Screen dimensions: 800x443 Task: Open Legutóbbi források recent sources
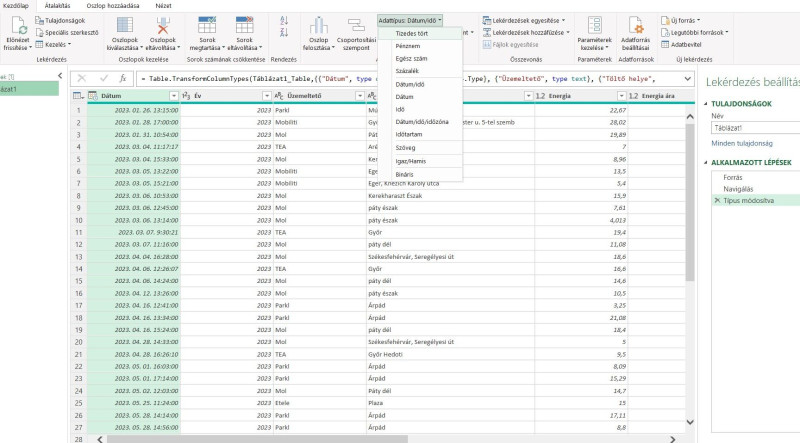click(x=694, y=32)
